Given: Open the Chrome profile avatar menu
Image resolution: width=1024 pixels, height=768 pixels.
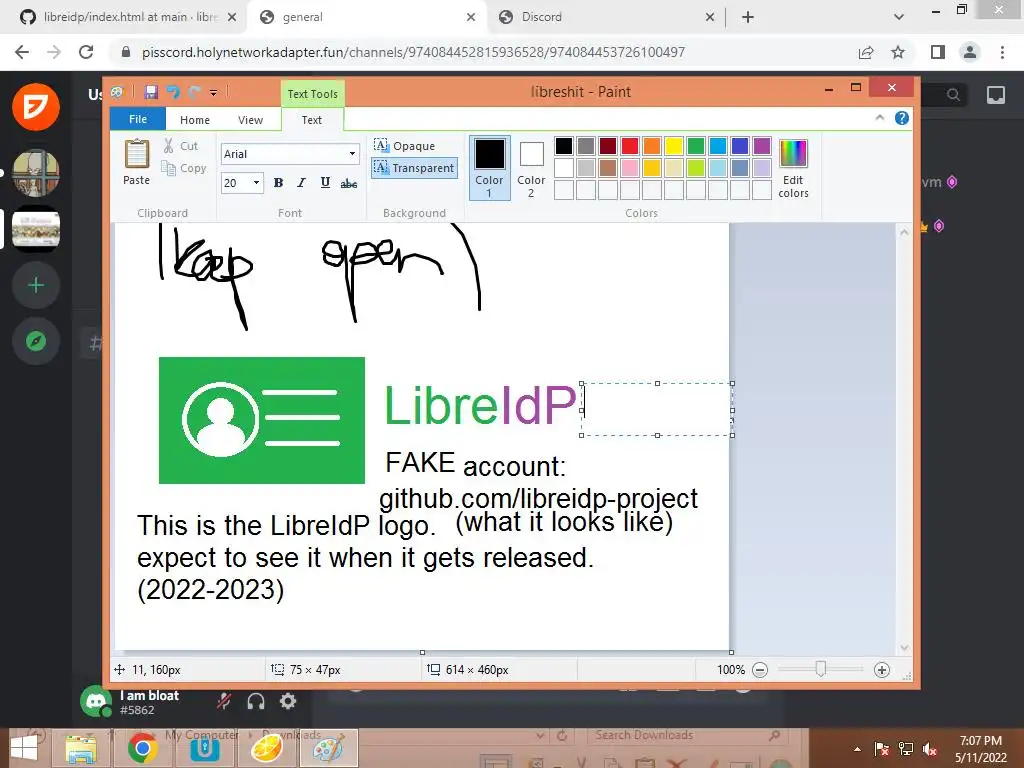Looking at the screenshot, I should point(970,52).
